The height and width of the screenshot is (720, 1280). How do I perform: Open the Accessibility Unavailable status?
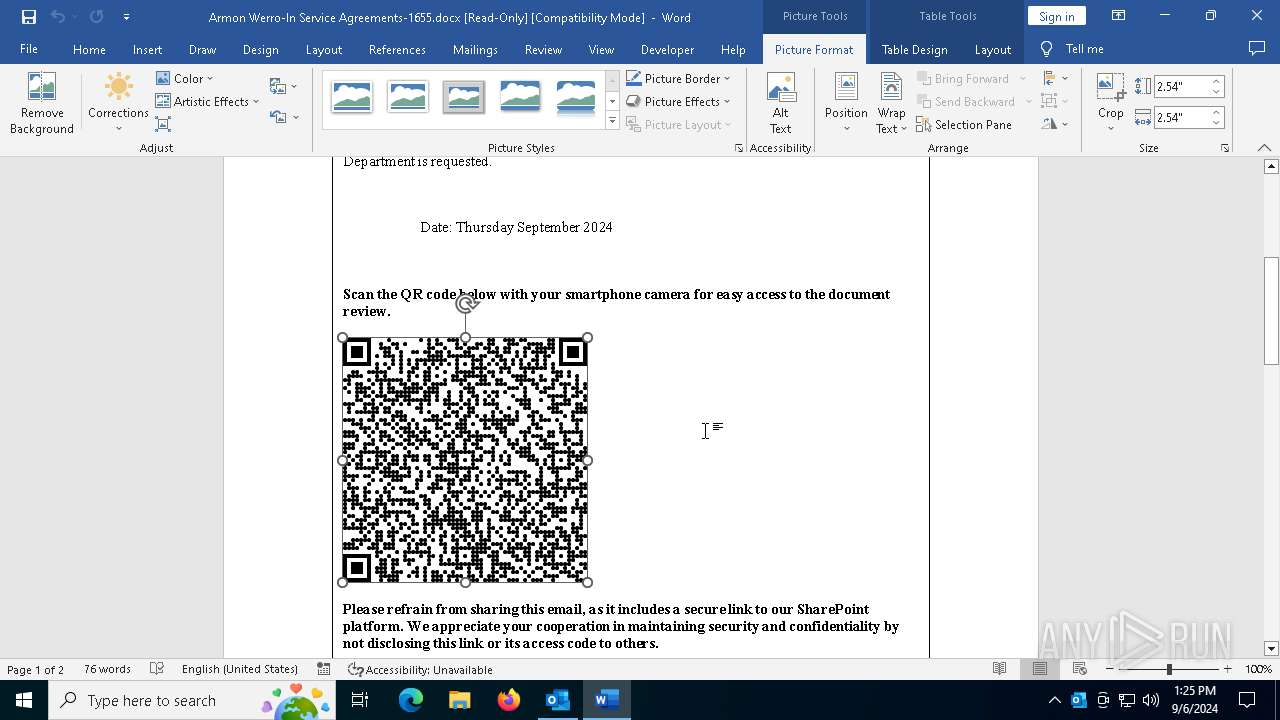(x=420, y=669)
